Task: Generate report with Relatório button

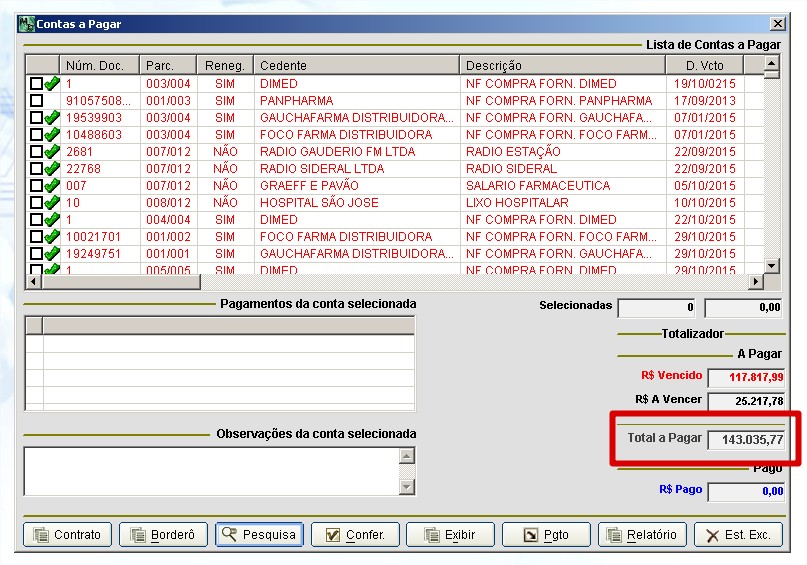Action: pos(641,535)
